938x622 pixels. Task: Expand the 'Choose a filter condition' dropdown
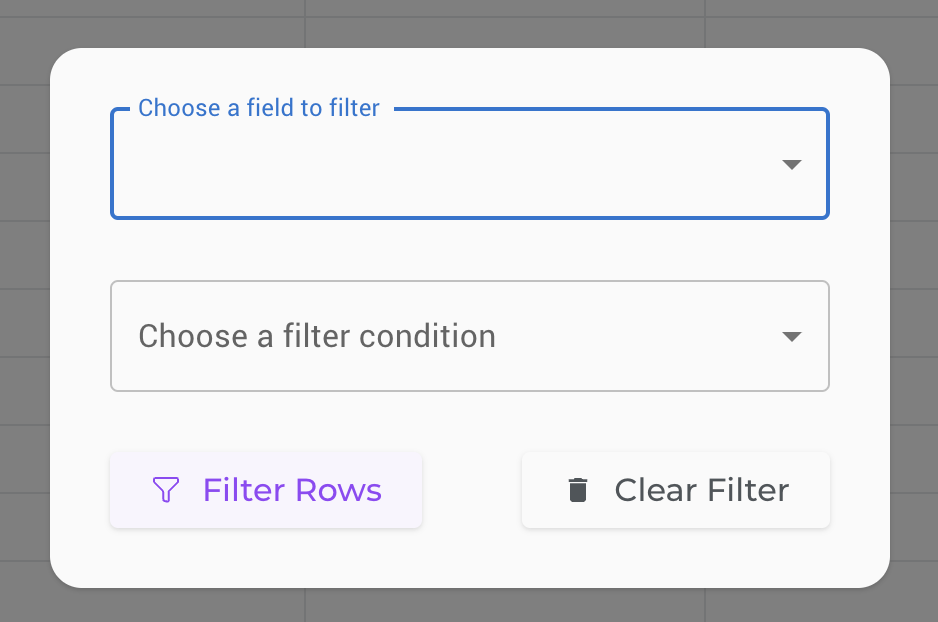click(470, 336)
